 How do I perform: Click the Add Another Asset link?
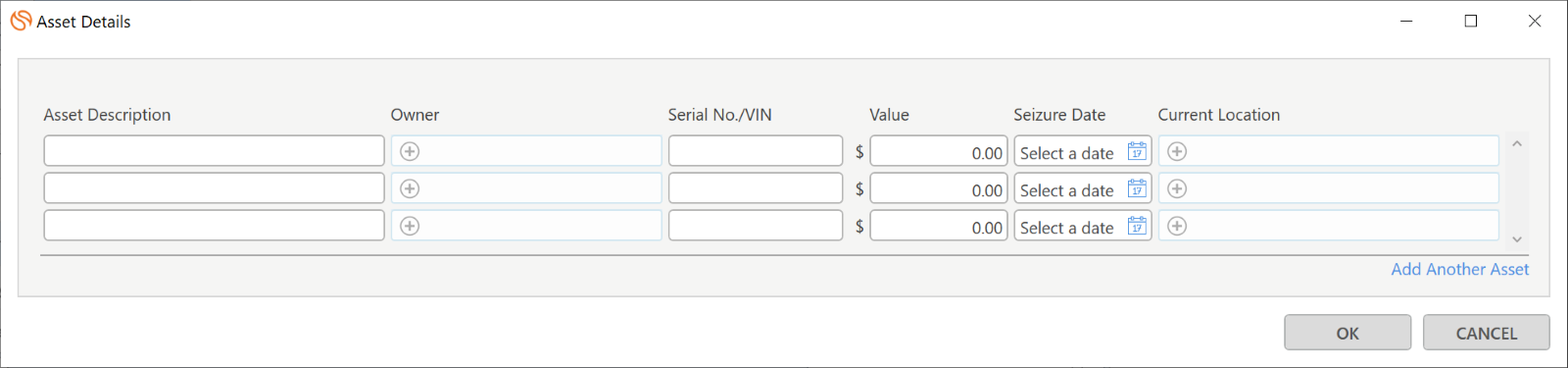point(1459,269)
